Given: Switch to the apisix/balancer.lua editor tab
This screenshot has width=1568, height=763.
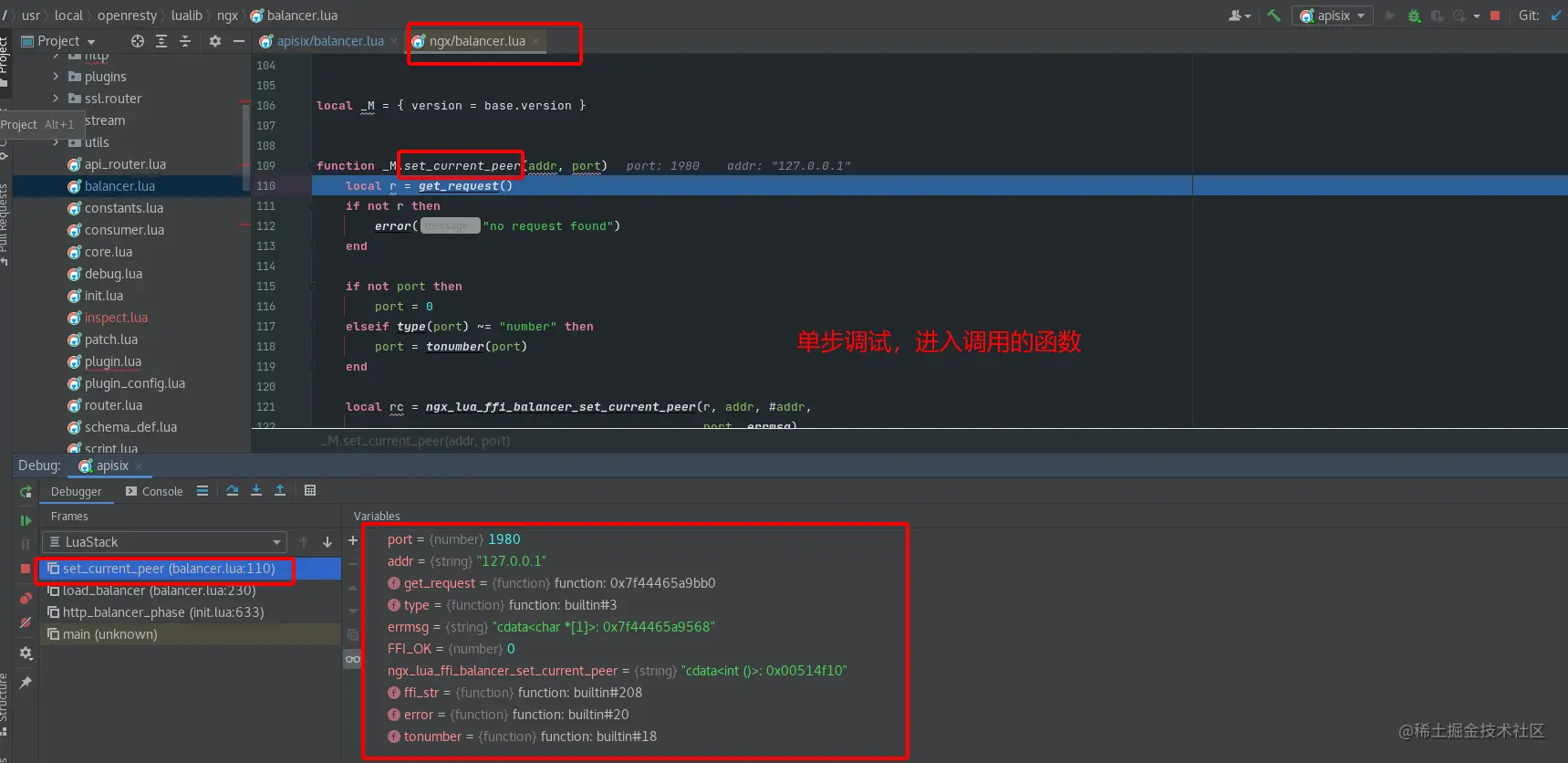Looking at the screenshot, I should point(329,41).
